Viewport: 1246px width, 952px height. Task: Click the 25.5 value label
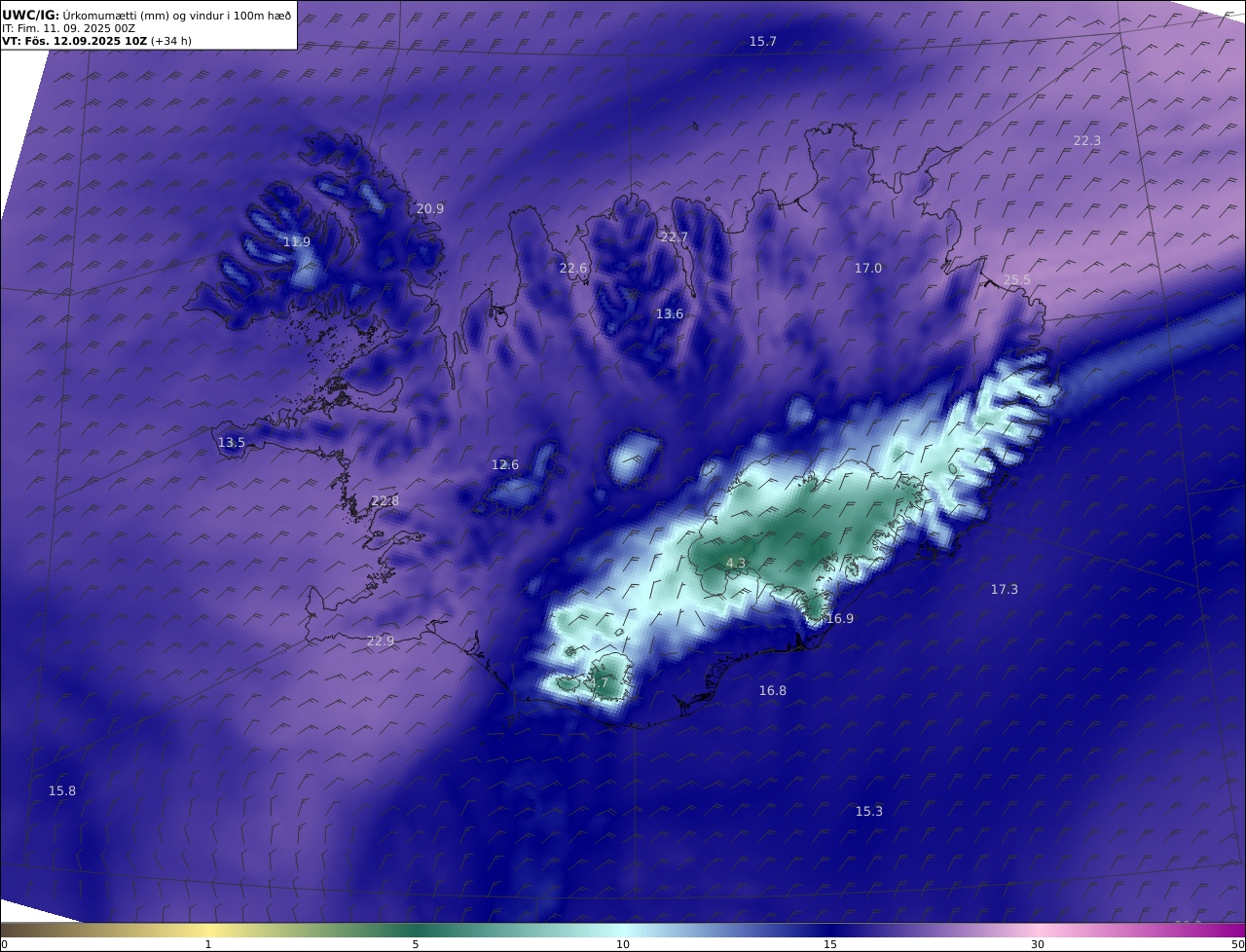point(1016,279)
